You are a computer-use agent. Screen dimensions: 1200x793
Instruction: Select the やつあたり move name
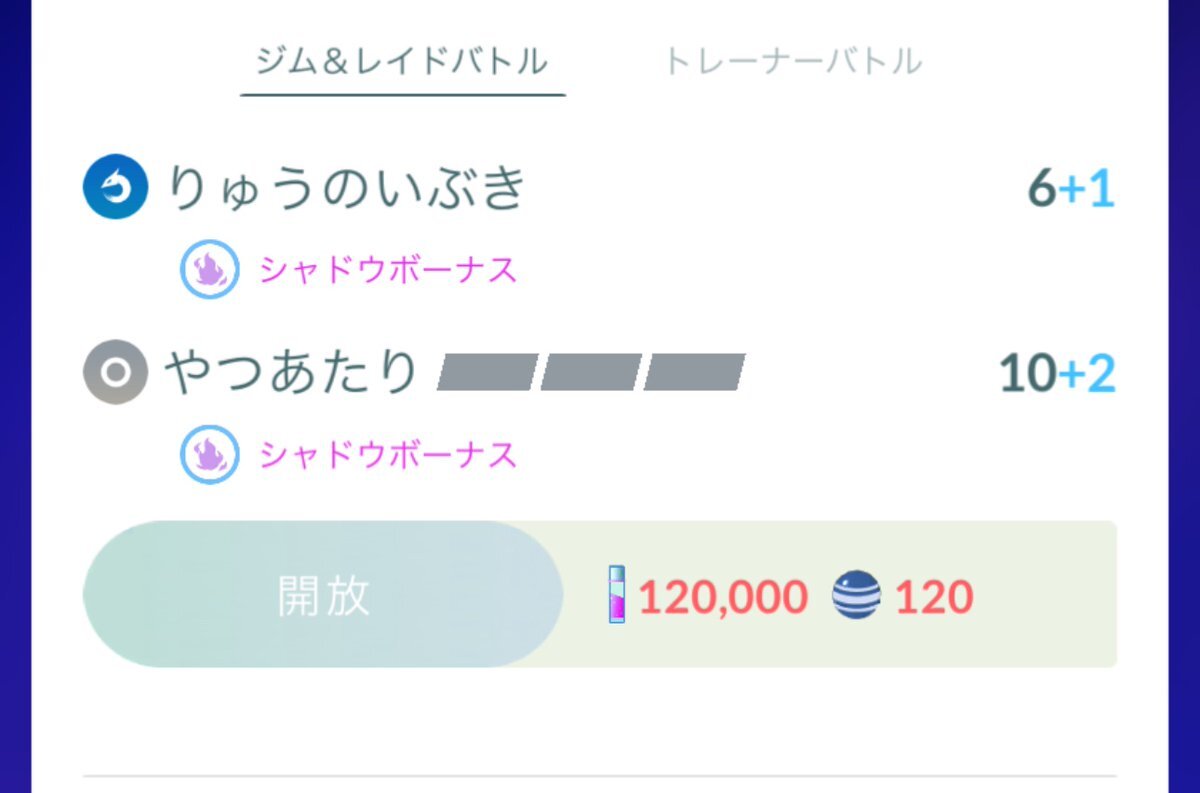292,372
